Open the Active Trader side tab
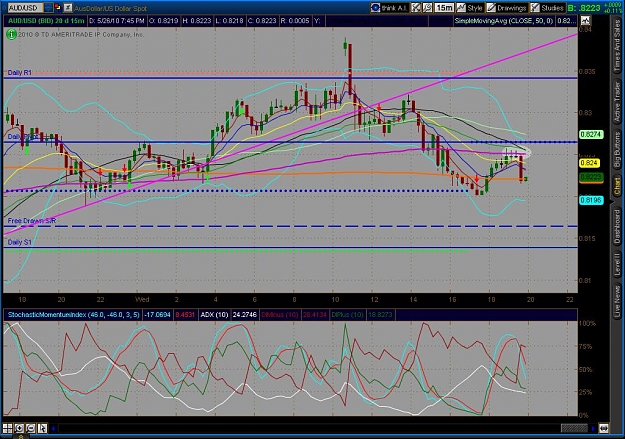 617,102
